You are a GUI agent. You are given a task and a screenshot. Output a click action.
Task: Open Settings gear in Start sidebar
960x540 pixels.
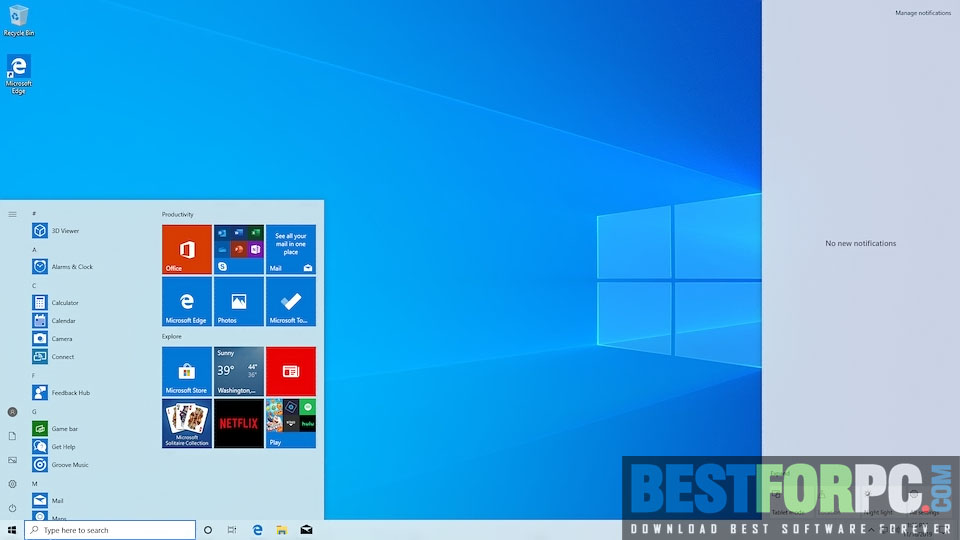click(12, 484)
